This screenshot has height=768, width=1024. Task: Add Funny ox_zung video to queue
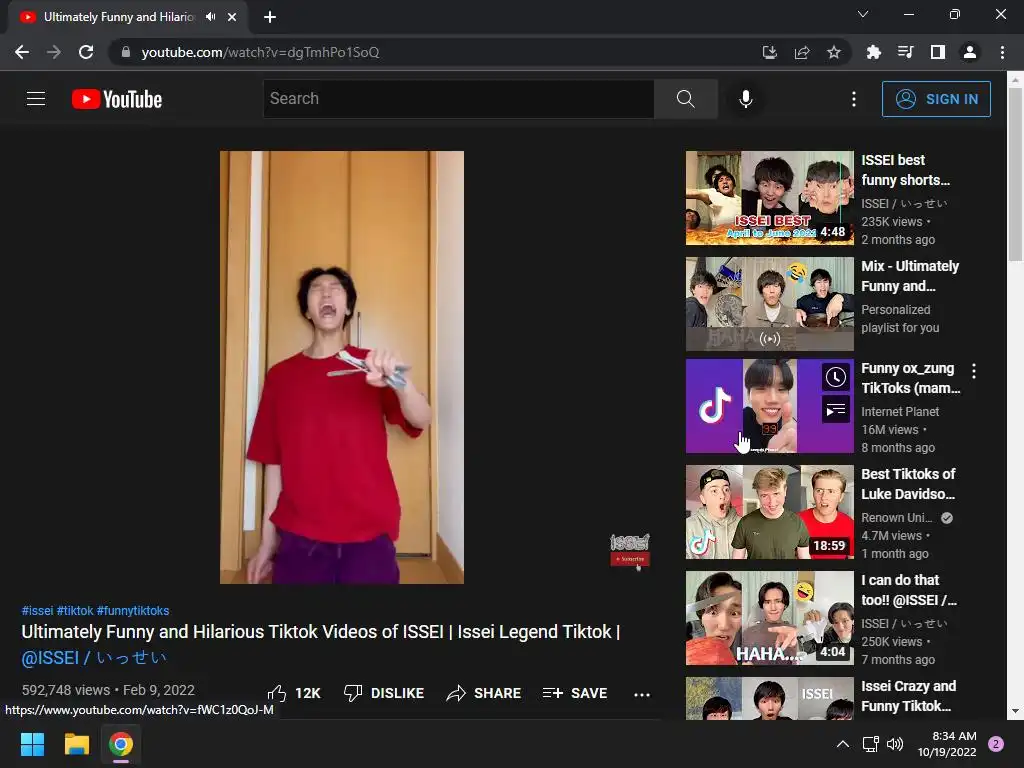coord(836,410)
